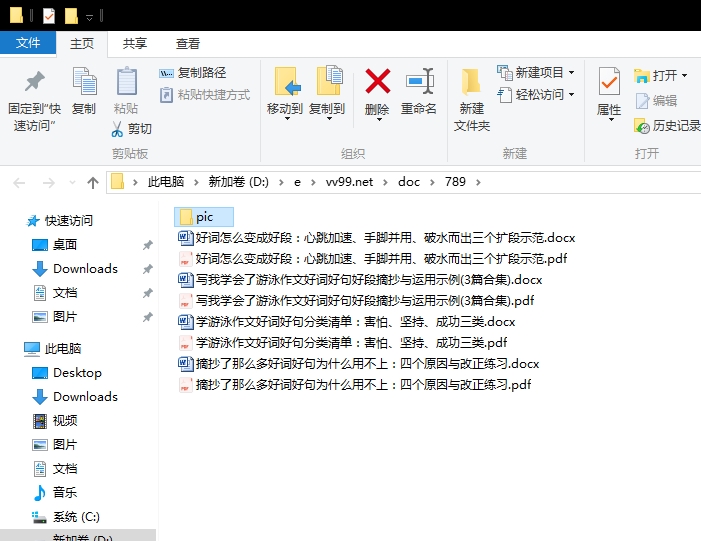Click doc in the address bar
Image resolution: width=701 pixels, height=541 pixels.
[x=409, y=182]
